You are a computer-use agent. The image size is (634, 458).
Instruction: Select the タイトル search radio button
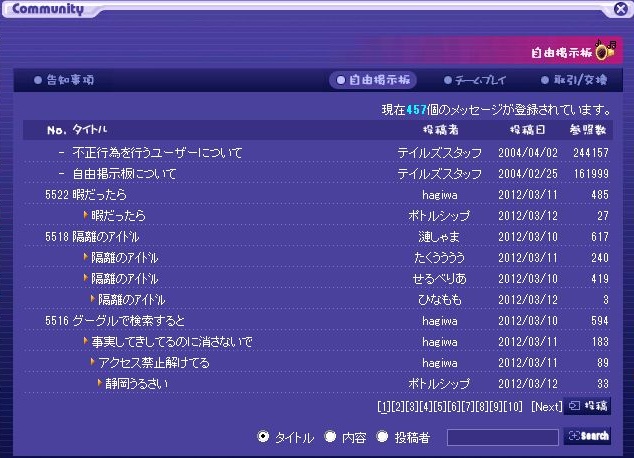(x=264, y=436)
